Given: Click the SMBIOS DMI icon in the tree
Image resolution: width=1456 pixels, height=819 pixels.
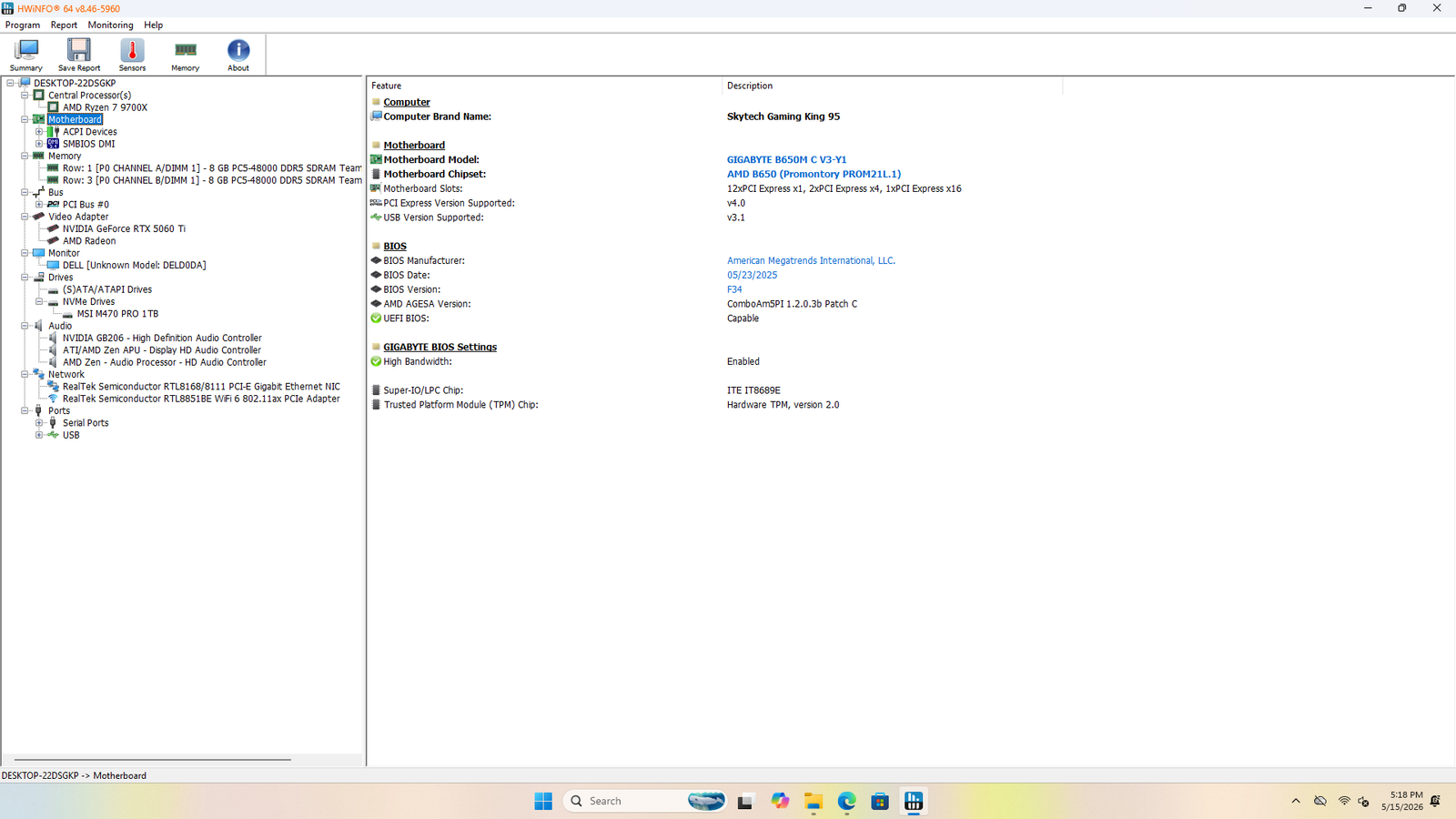Looking at the screenshot, I should [54, 144].
